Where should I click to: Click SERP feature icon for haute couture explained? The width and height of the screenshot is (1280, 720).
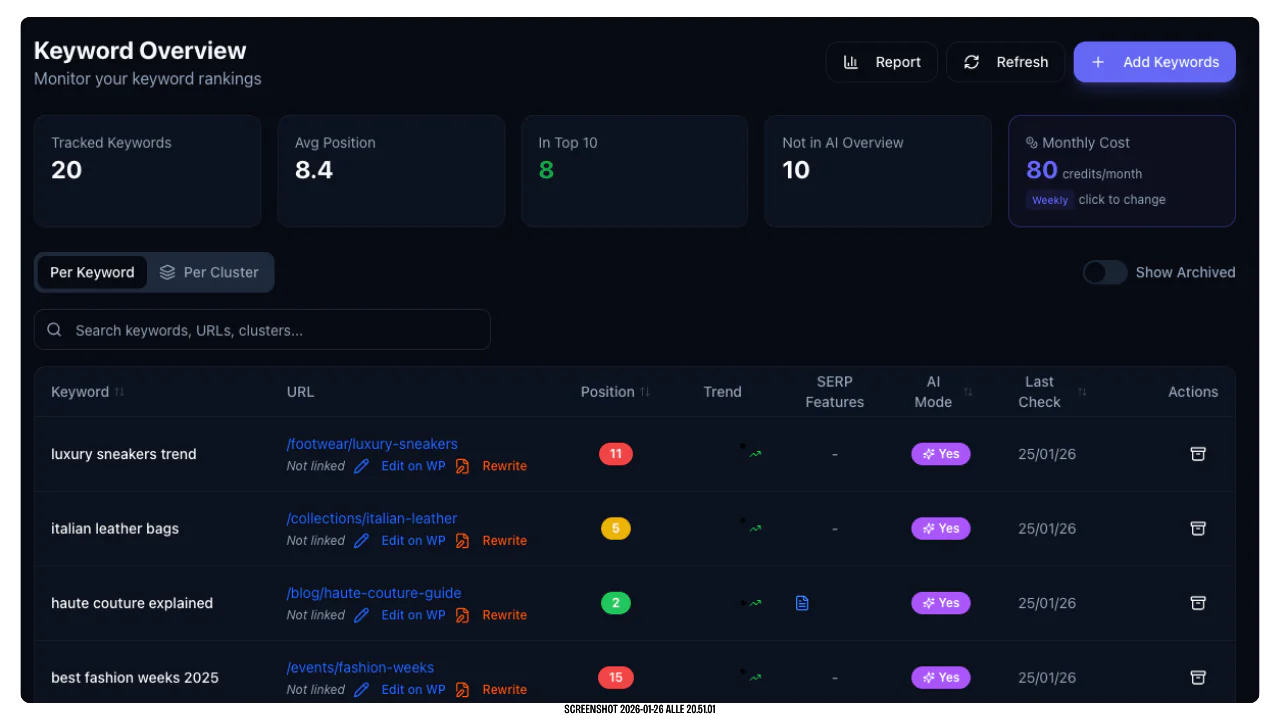point(802,603)
